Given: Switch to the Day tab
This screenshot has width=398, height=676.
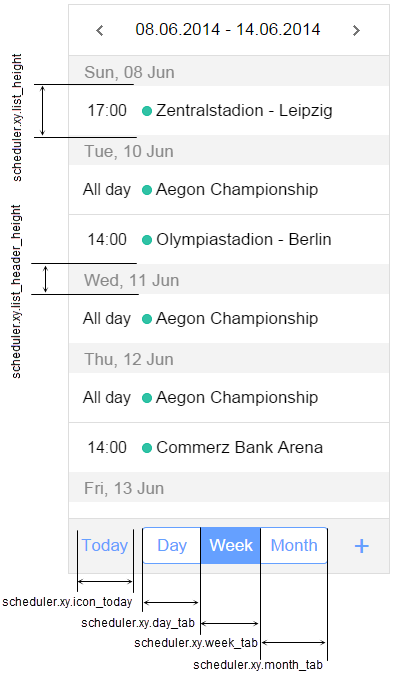Looking at the screenshot, I should pos(172,545).
